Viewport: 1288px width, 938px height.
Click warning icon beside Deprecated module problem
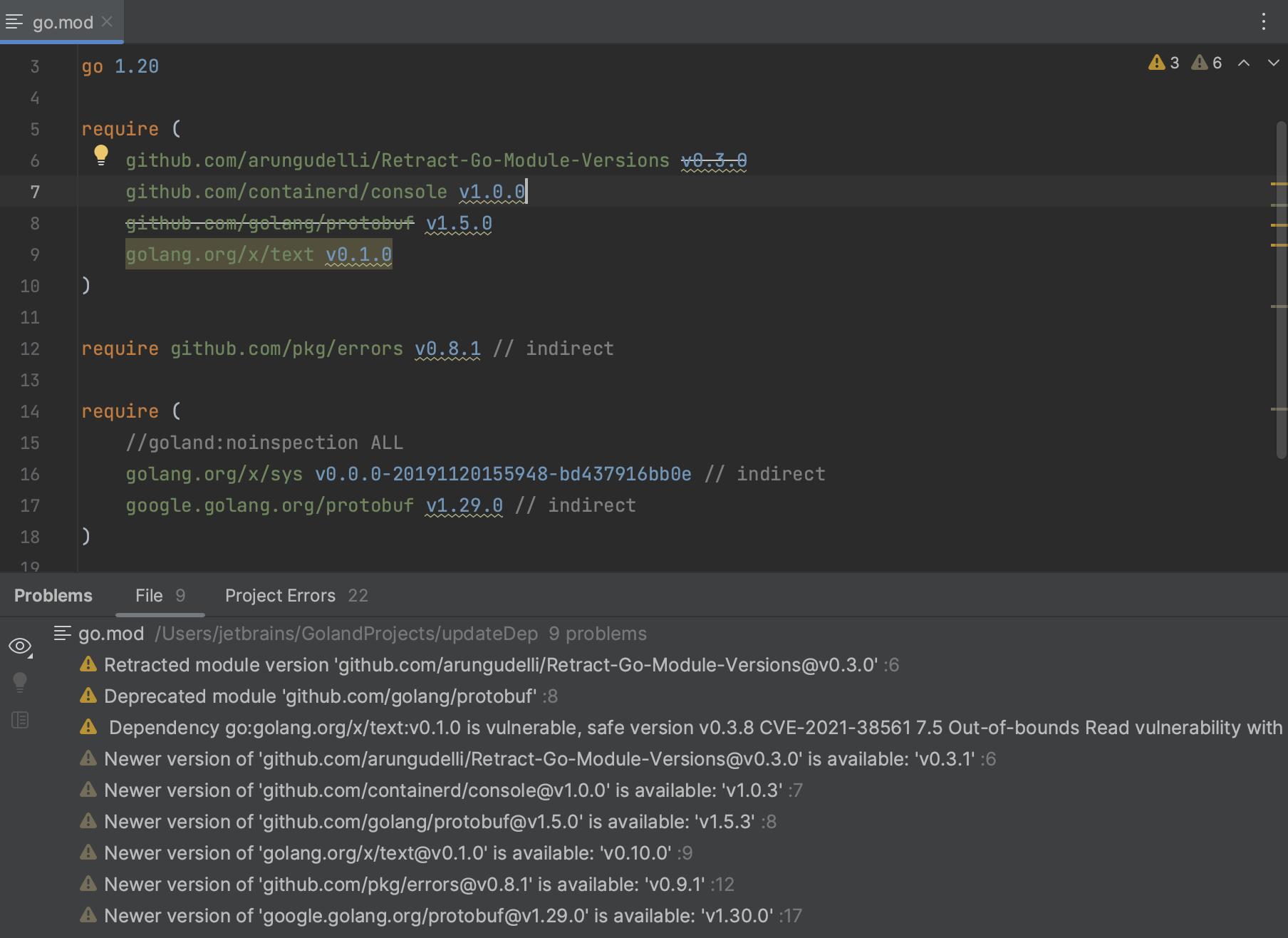pos(88,696)
